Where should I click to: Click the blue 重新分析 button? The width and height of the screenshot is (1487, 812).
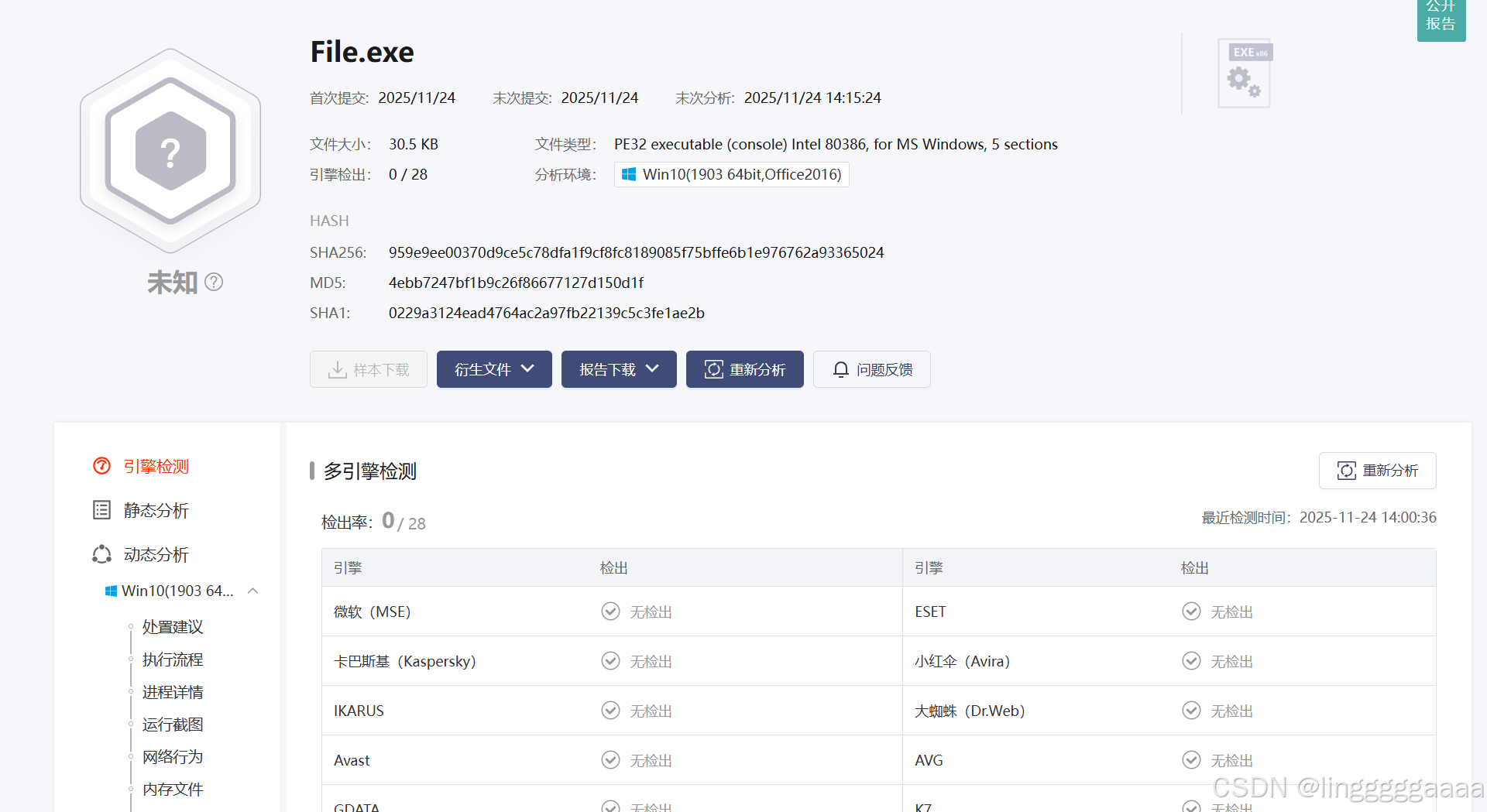(745, 369)
